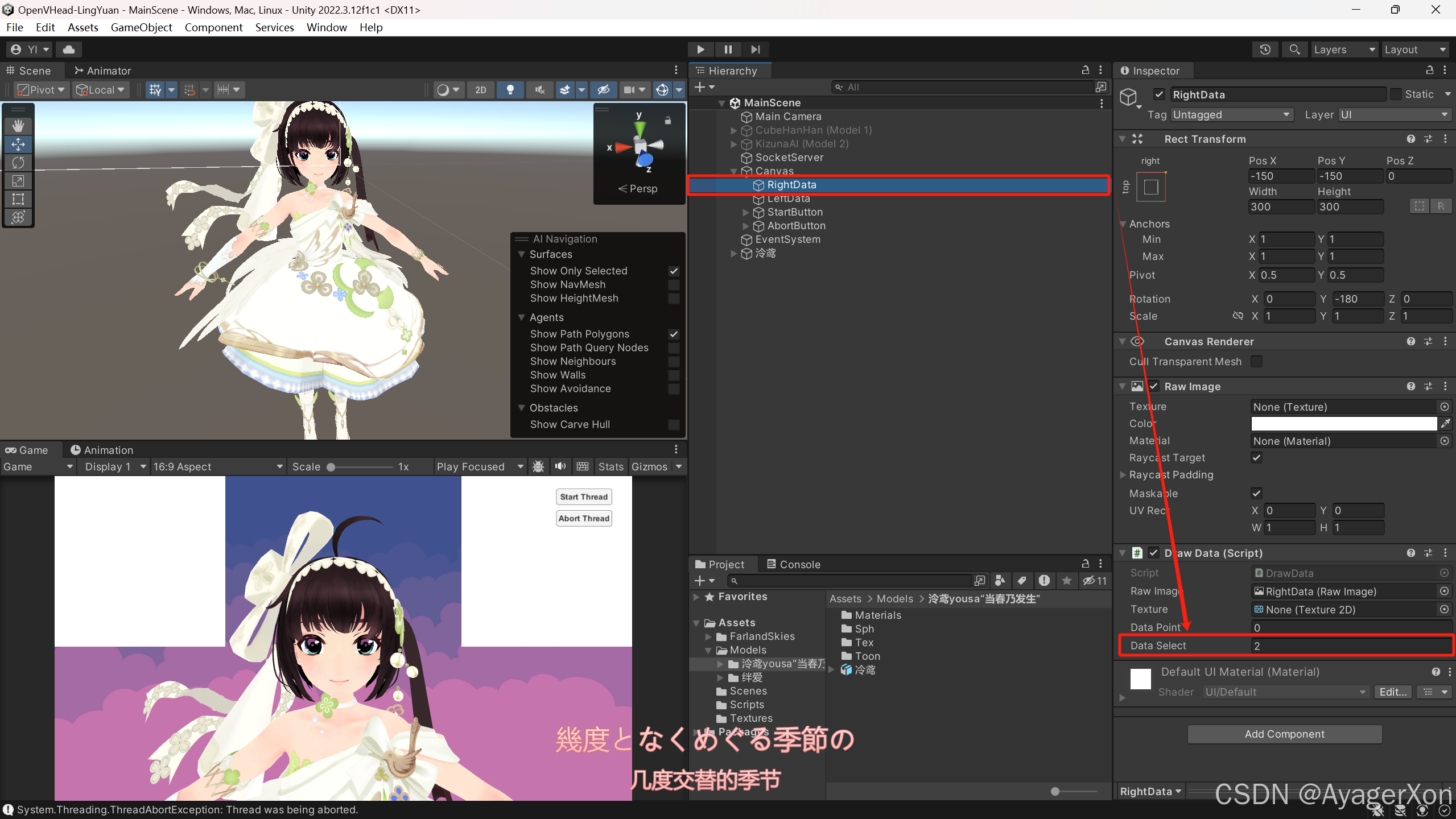
Task: Open the Tag Untagged dropdown
Action: tap(1232, 115)
